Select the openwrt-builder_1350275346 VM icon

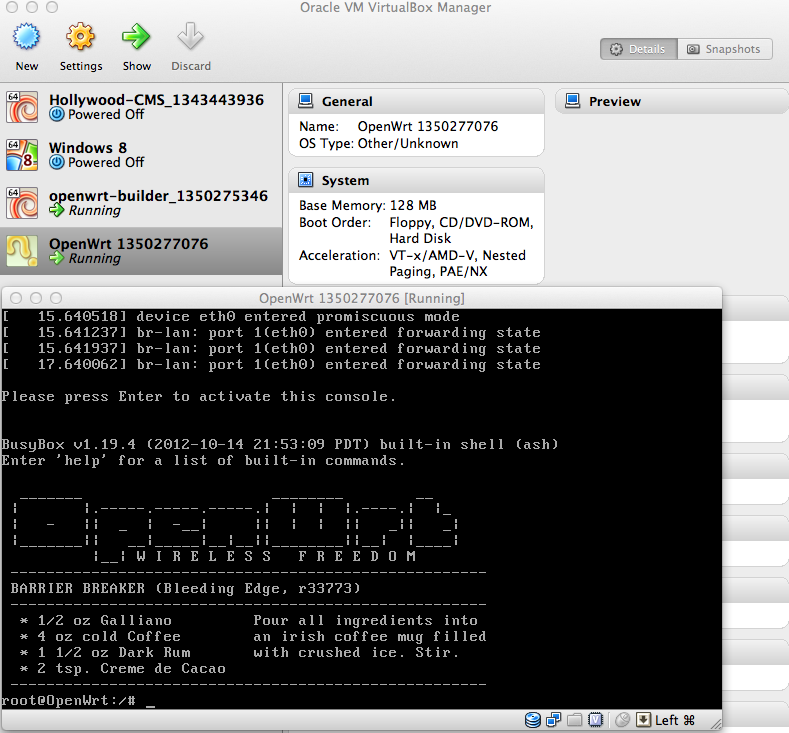[x=22, y=203]
